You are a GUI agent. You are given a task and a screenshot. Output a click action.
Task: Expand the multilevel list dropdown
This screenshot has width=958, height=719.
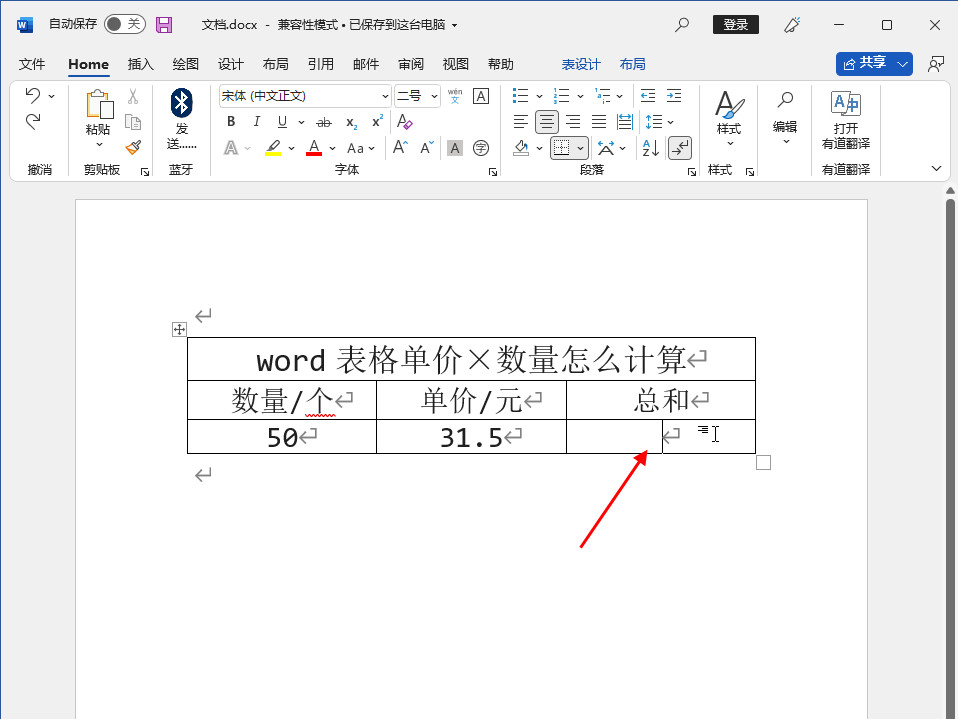click(x=620, y=97)
